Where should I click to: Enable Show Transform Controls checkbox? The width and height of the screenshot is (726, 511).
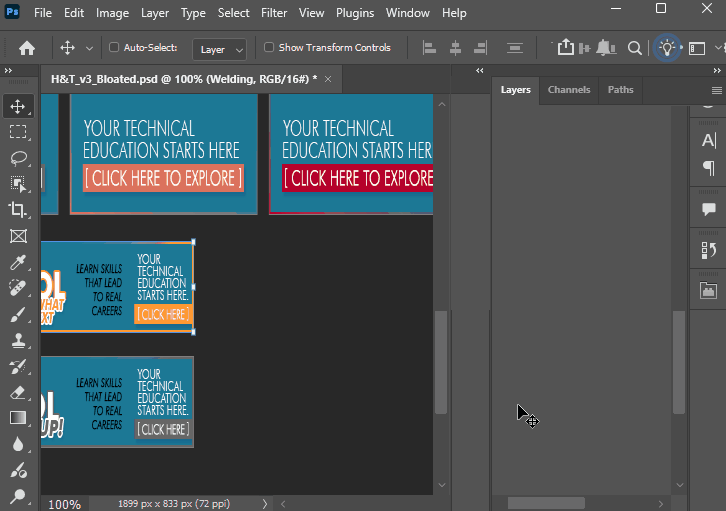269,47
